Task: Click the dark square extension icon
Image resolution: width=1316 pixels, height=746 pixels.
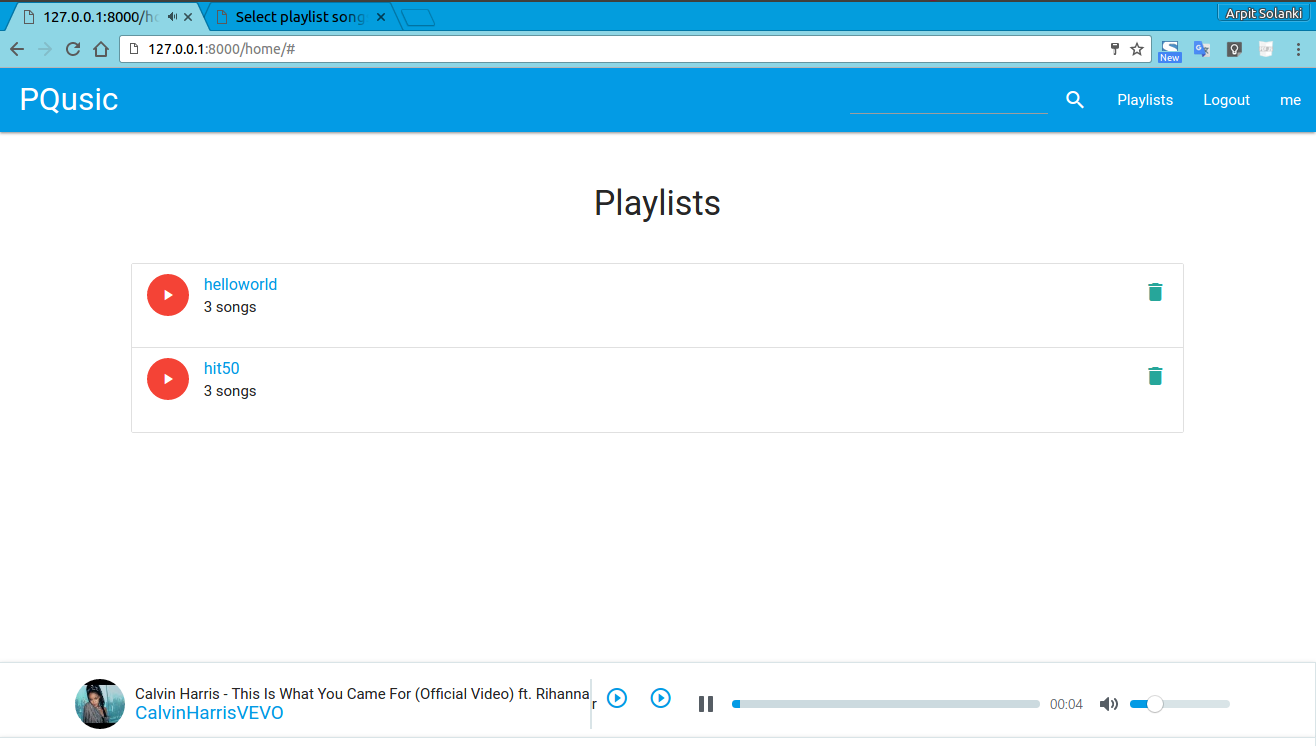Action: [x=1234, y=49]
